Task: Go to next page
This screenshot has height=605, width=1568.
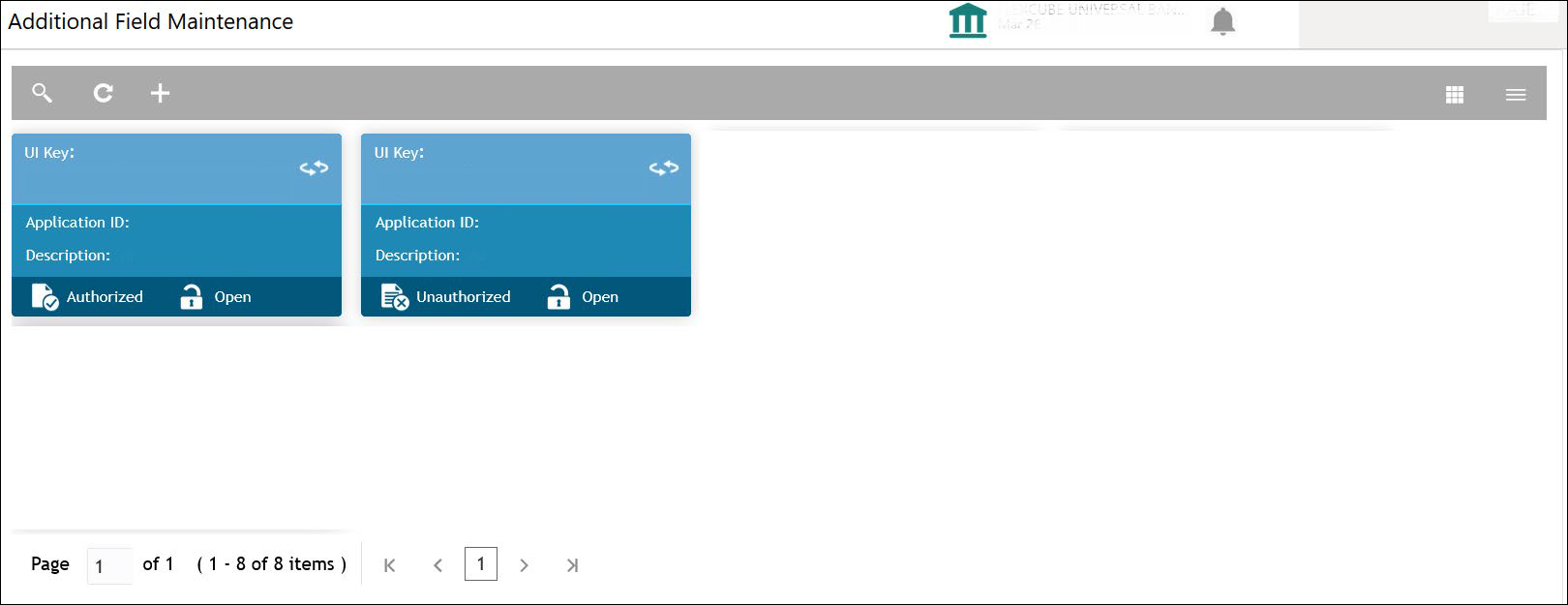Action: pyautogui.click(x=524, y=565)
